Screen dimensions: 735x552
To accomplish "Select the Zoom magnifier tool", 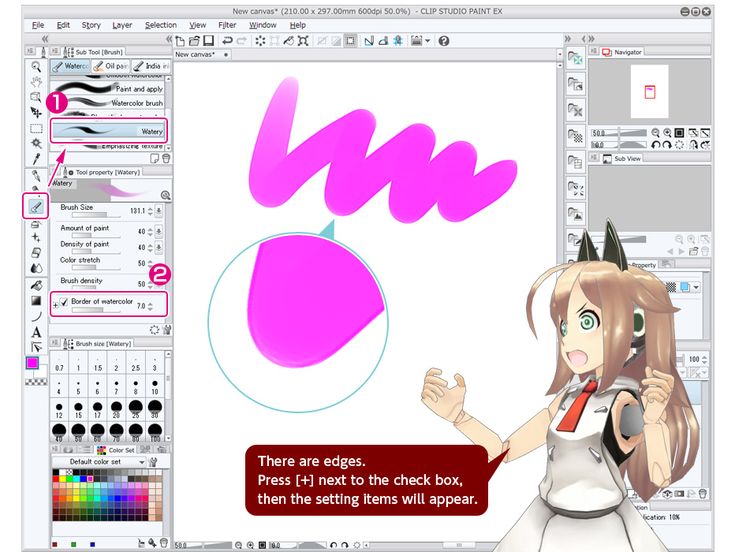I will (36, 67).
